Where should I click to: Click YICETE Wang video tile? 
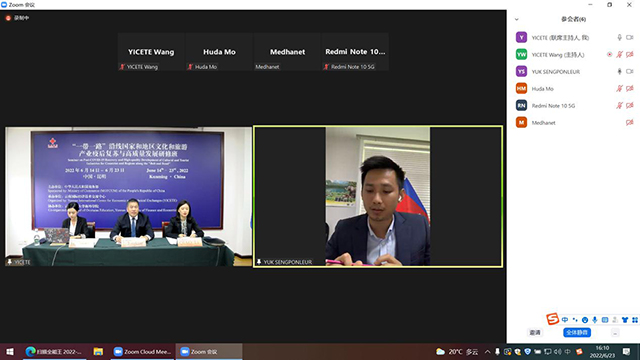tap(151, 52)
